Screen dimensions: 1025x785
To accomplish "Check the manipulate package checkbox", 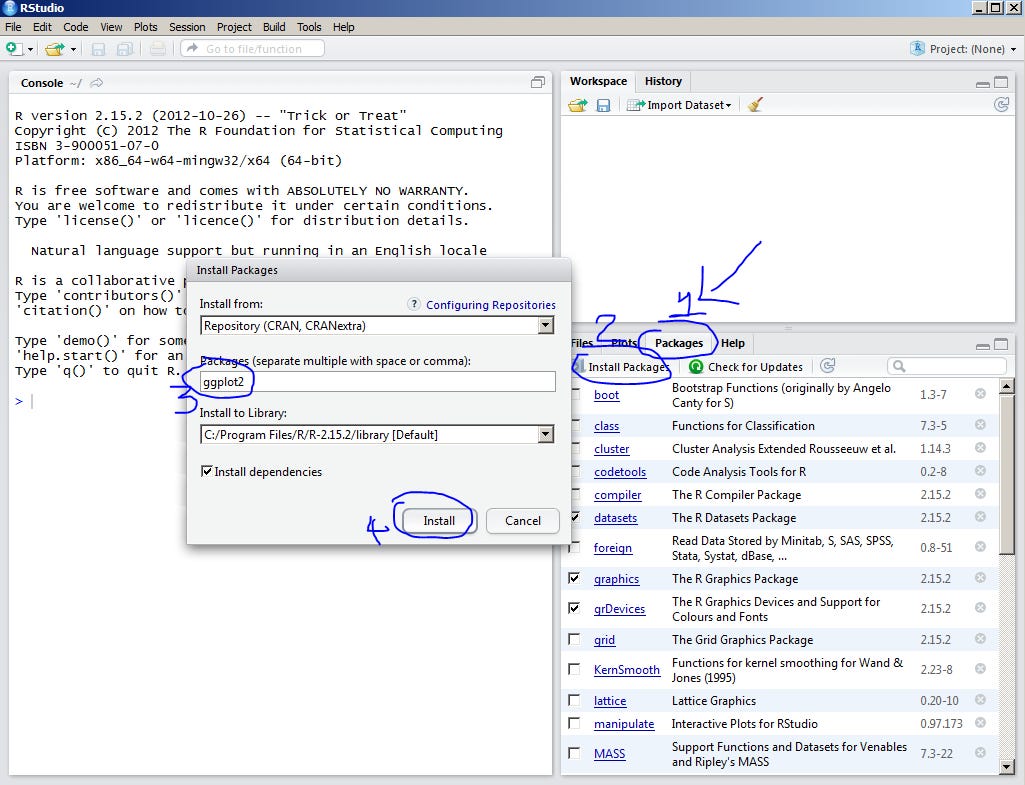I will [x=574, y=723].
